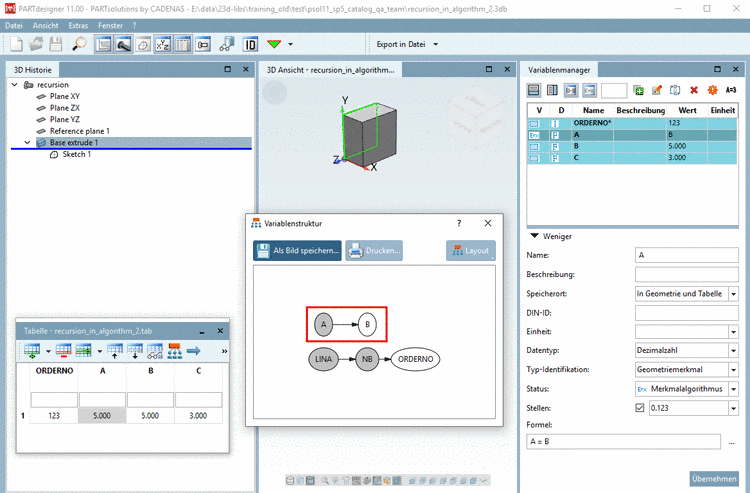Click the A=3 icon in Variablenmanager
The width and height of the screenshot is (750, 493).
pyautogui.click(x=731, y=90)
